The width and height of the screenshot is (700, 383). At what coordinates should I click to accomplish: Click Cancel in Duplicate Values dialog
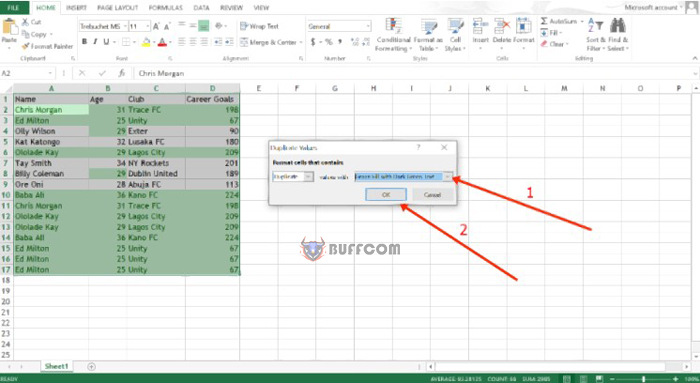[x=432, y=195]
